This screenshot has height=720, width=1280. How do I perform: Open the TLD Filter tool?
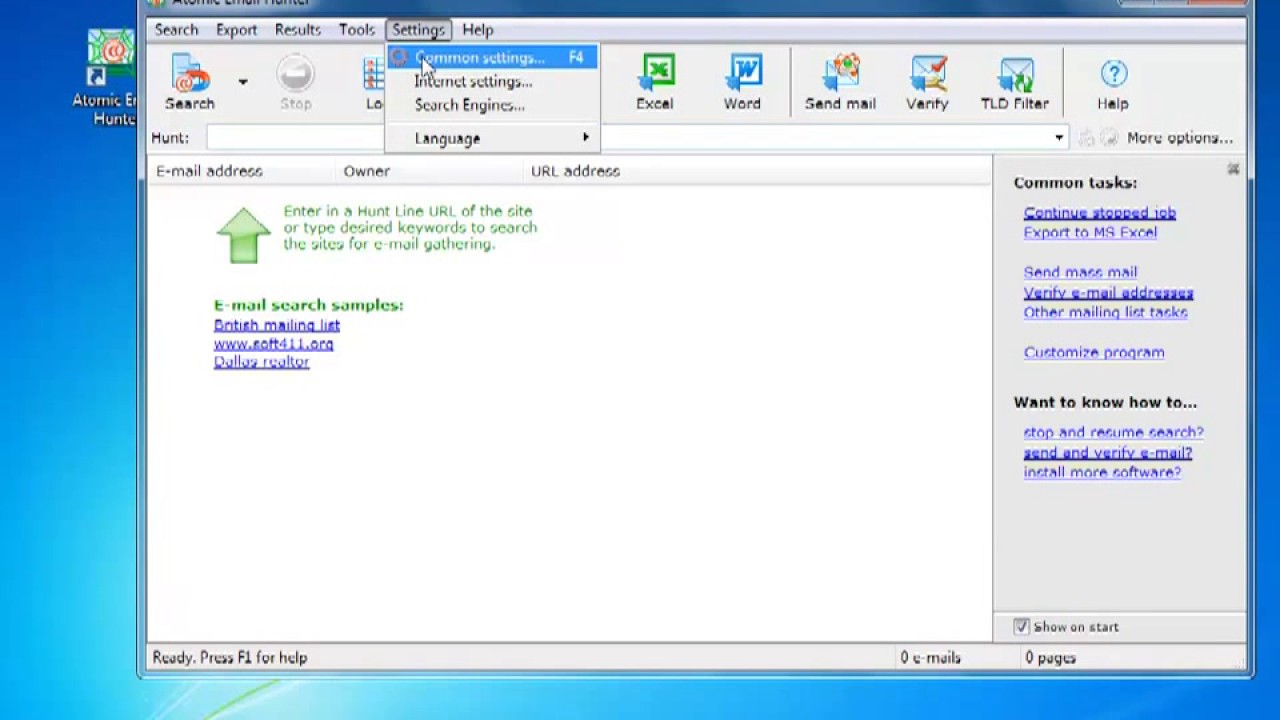1015,83
